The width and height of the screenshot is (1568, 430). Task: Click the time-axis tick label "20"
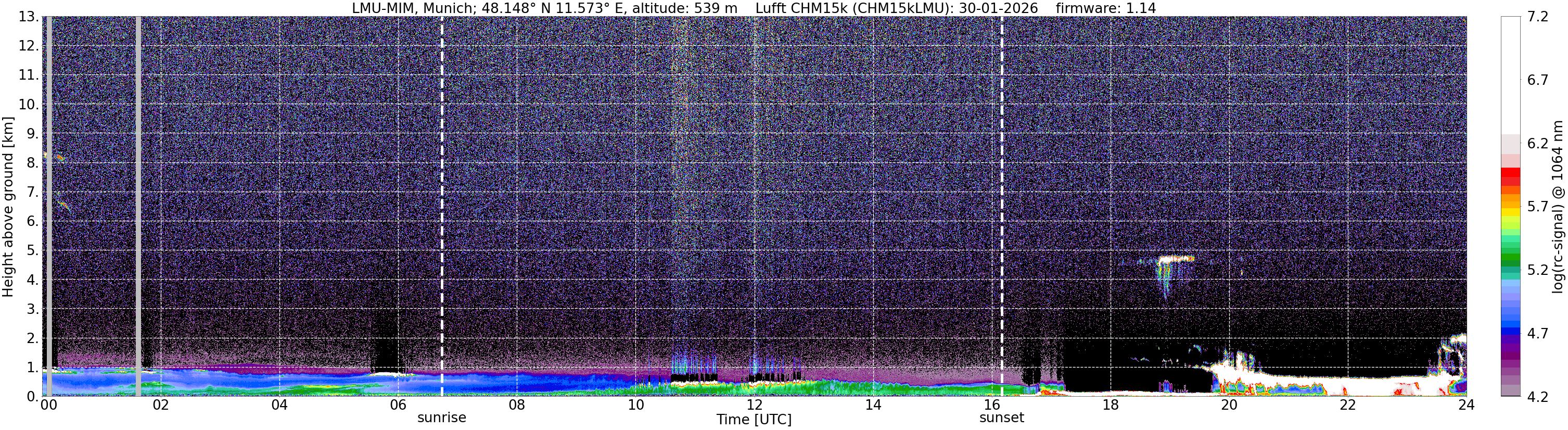pos(1229,405)
